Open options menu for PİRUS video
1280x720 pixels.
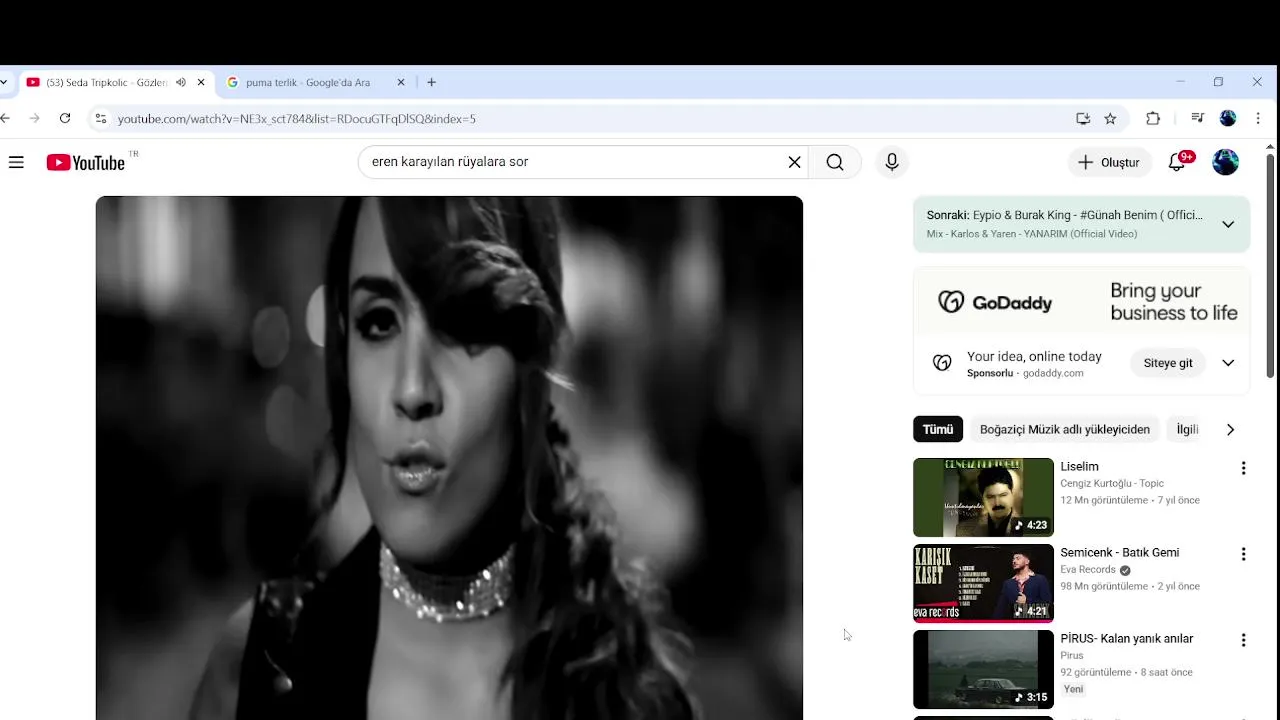[1243, 640]
